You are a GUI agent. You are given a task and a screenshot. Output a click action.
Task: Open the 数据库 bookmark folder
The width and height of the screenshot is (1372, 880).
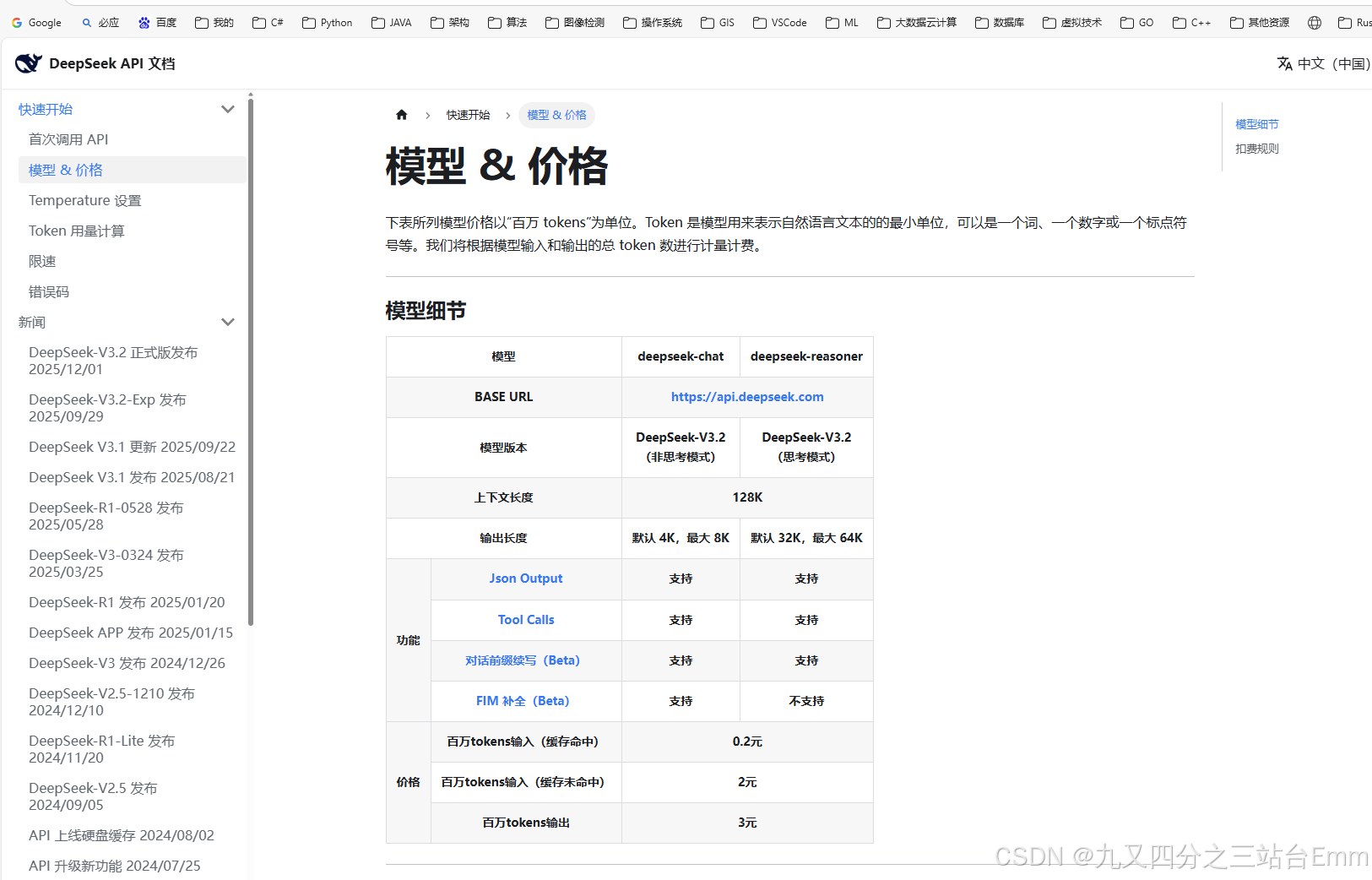(1000, 23)
